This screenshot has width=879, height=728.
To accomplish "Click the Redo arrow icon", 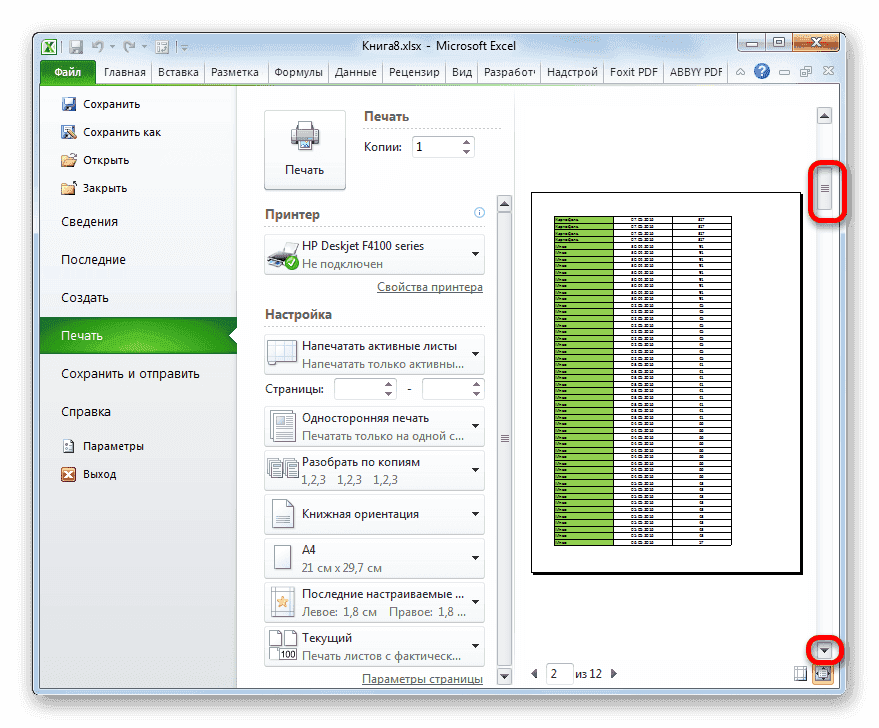I will [x=131, y=46].
